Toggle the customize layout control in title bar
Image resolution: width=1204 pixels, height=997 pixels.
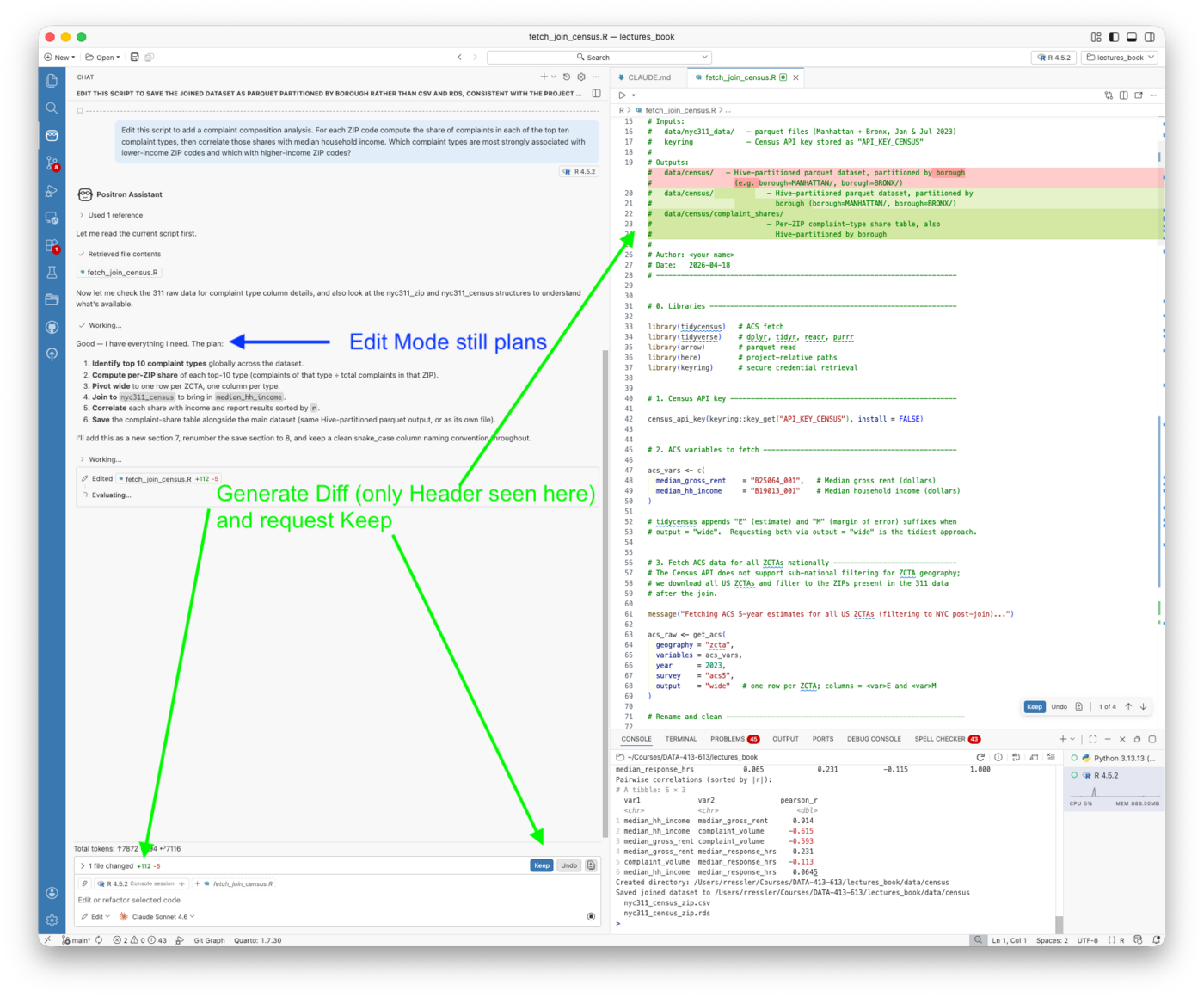(x=1096, y=37)
